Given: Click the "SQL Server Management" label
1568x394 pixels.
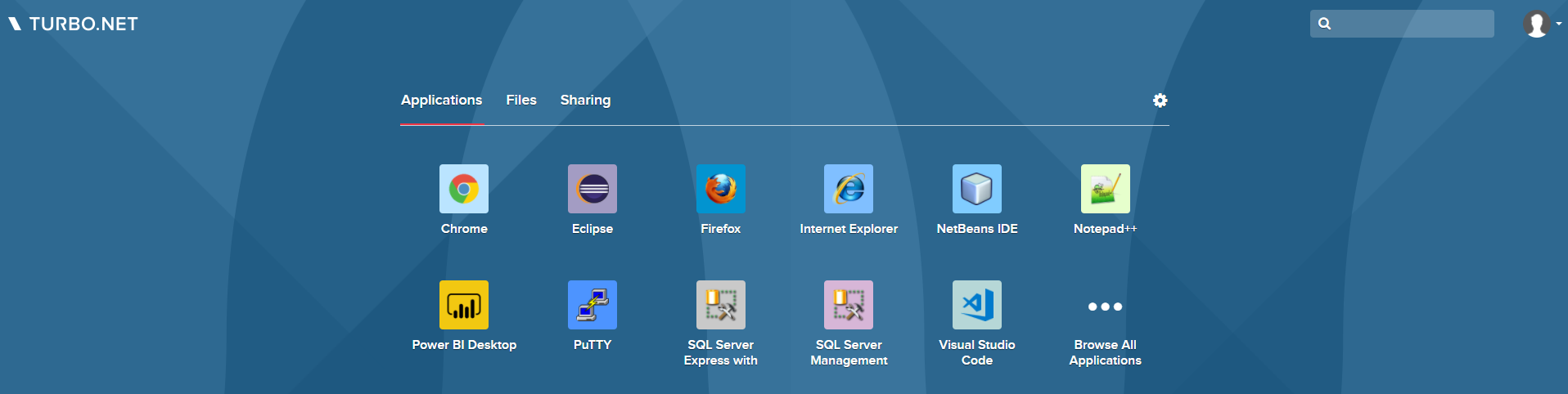Looking at the screenshot, I should click(x=849, y=352).
